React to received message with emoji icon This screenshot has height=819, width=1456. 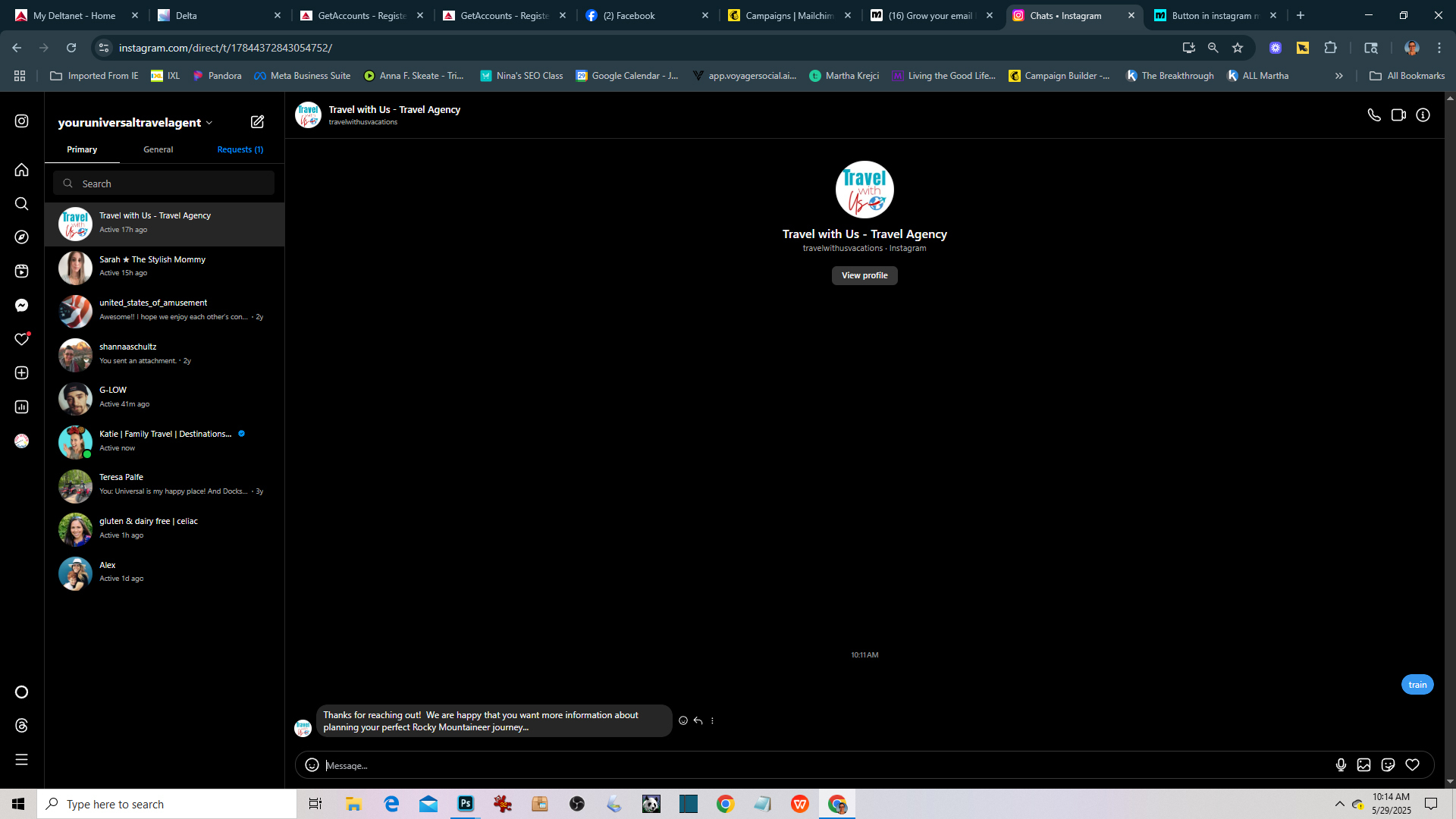(683, 721)
